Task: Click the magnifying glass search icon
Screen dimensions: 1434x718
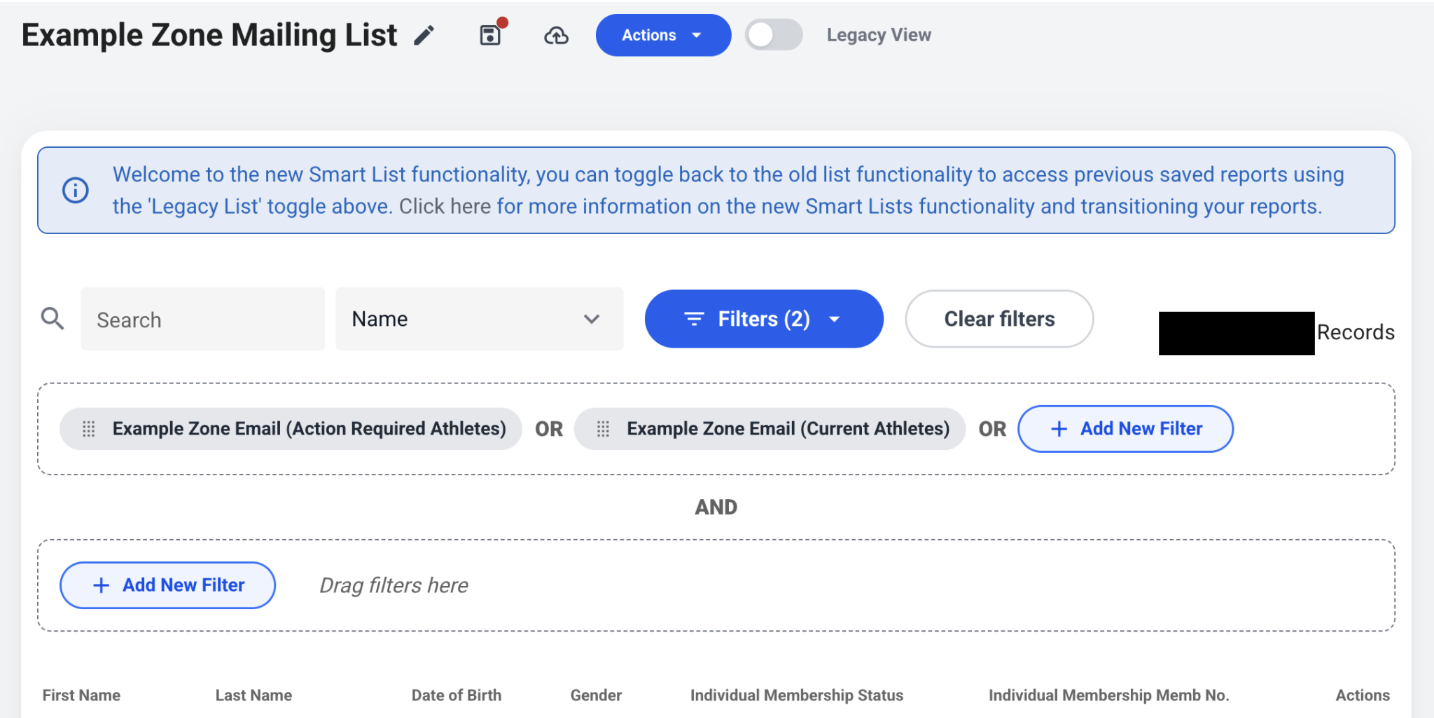Action: 52,319
